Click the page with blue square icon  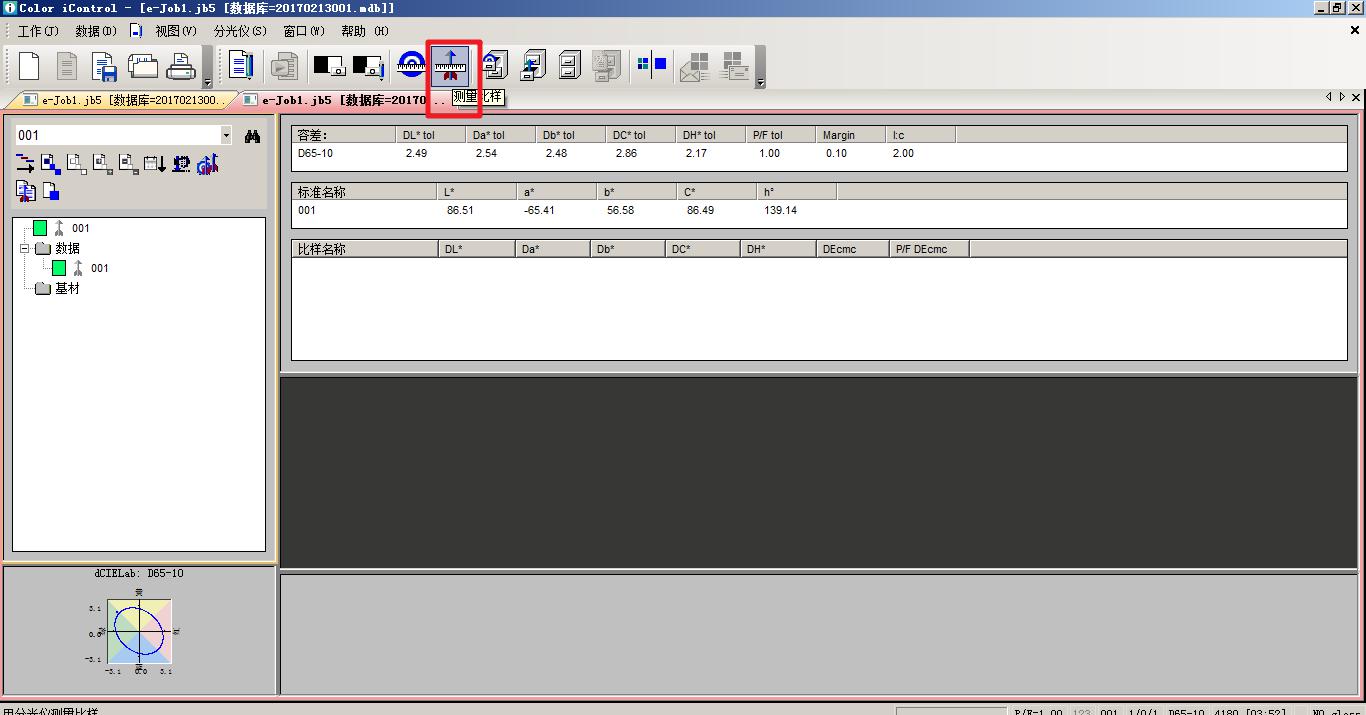(x=51, y=190)
